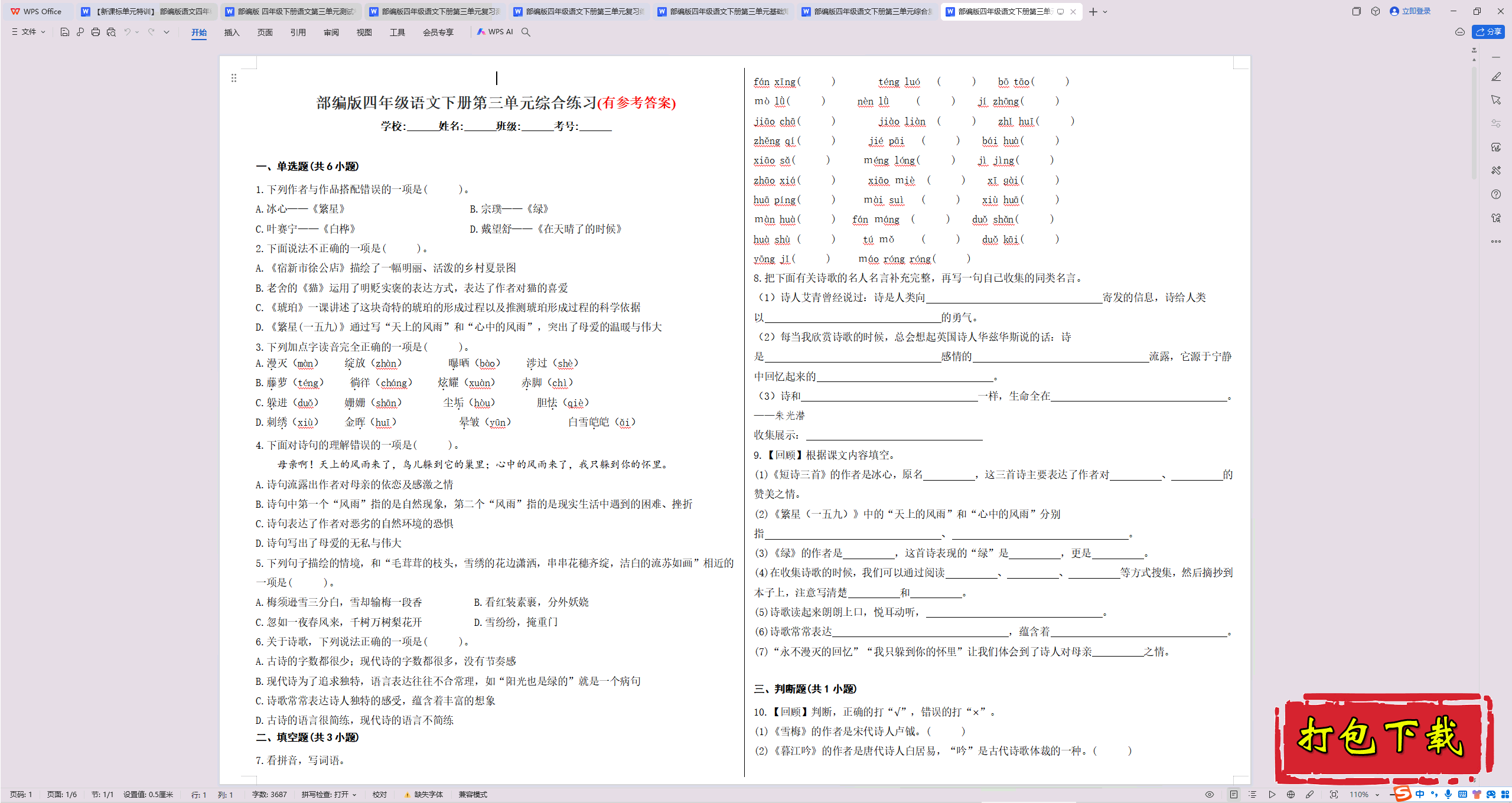Open the settings sliders icon in sidebar
Viewport: 1512px width, 803px height.
coord(1496,123)
